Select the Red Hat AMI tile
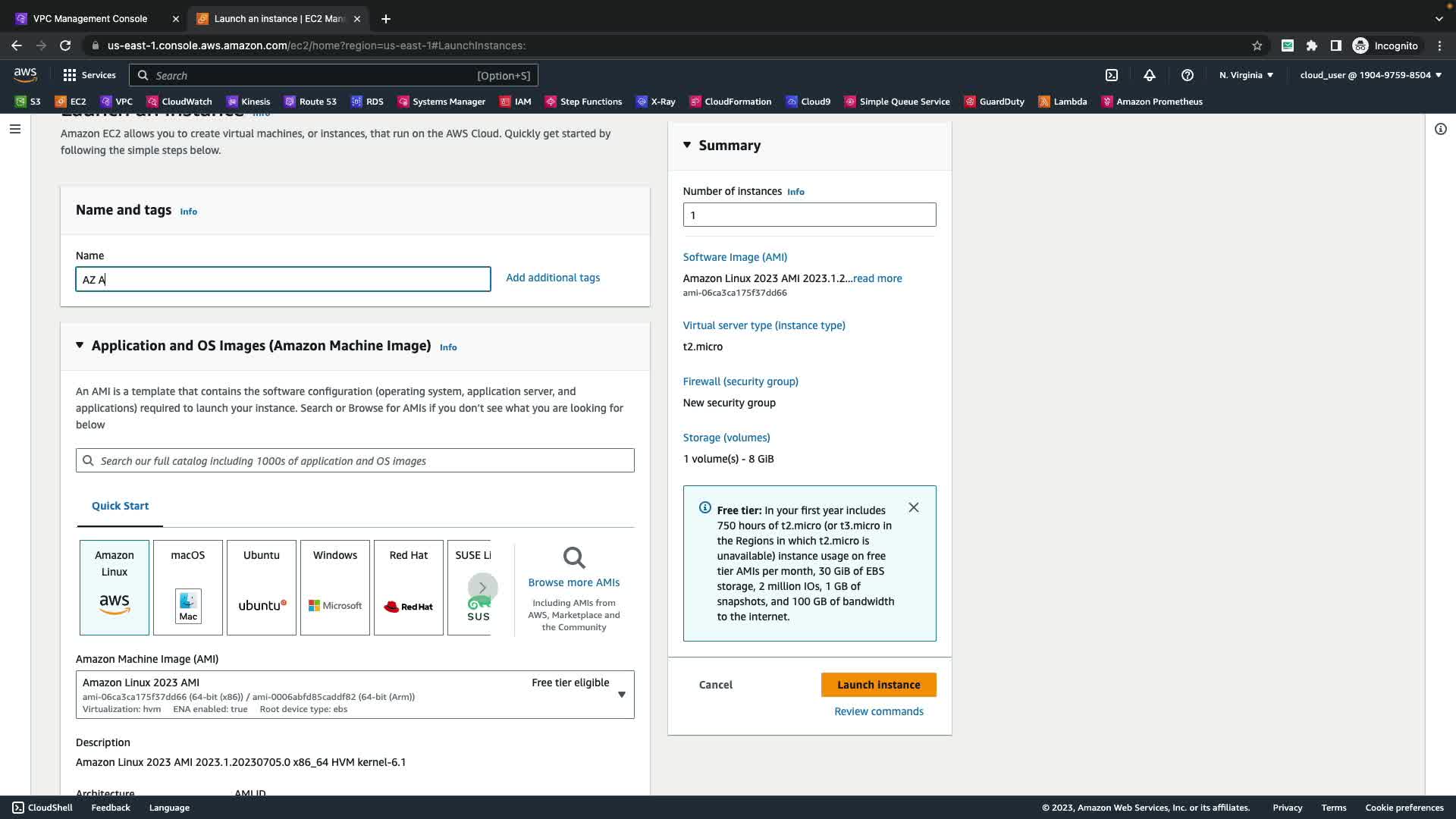The image size is (1456, 819). (408, 587)
